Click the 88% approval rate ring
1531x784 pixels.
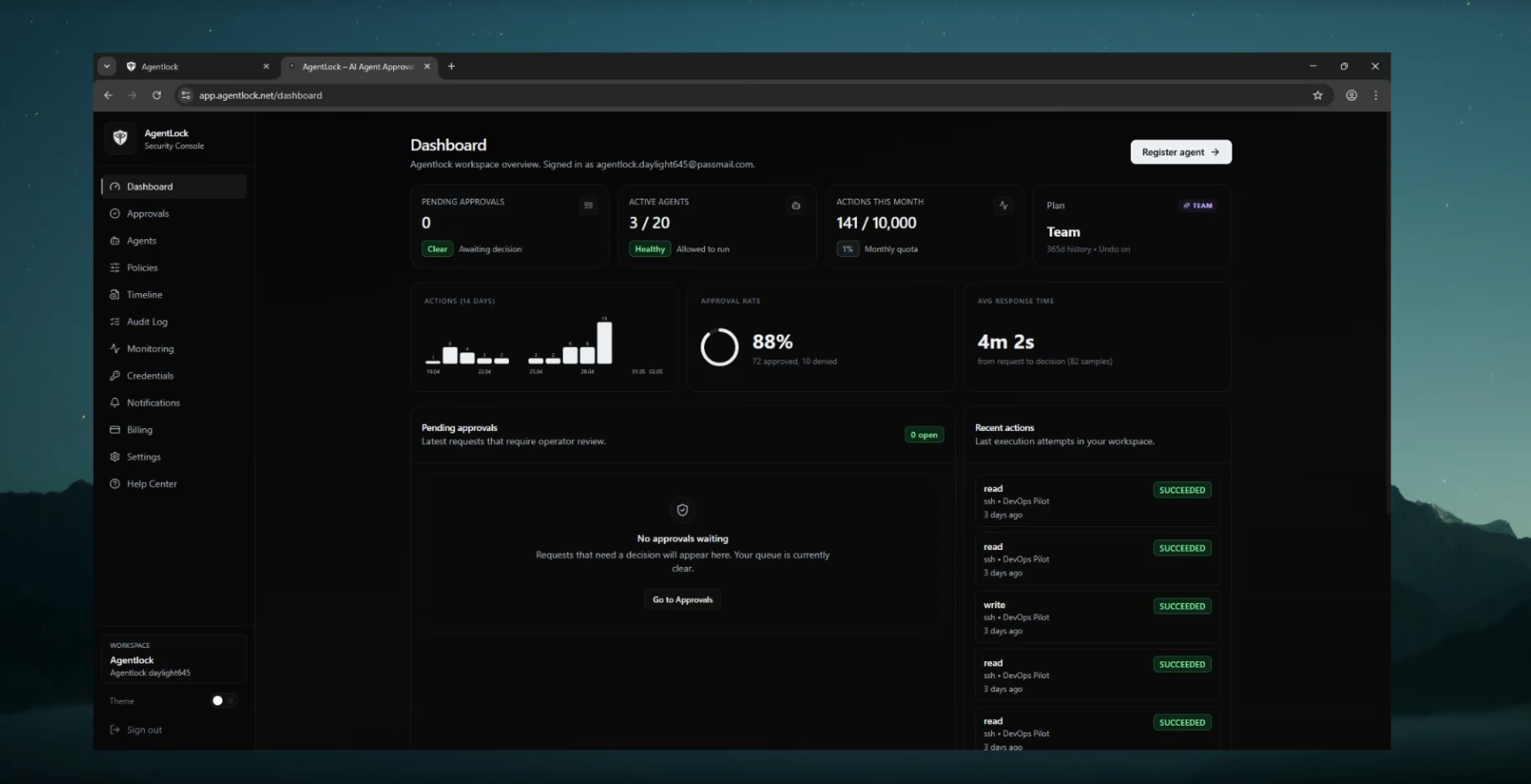click(719, 347)
